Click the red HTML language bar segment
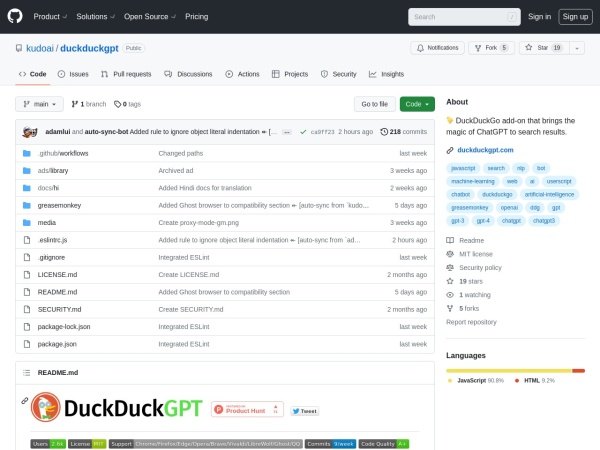Screen dimensions: 600x450 pos(578,370)
